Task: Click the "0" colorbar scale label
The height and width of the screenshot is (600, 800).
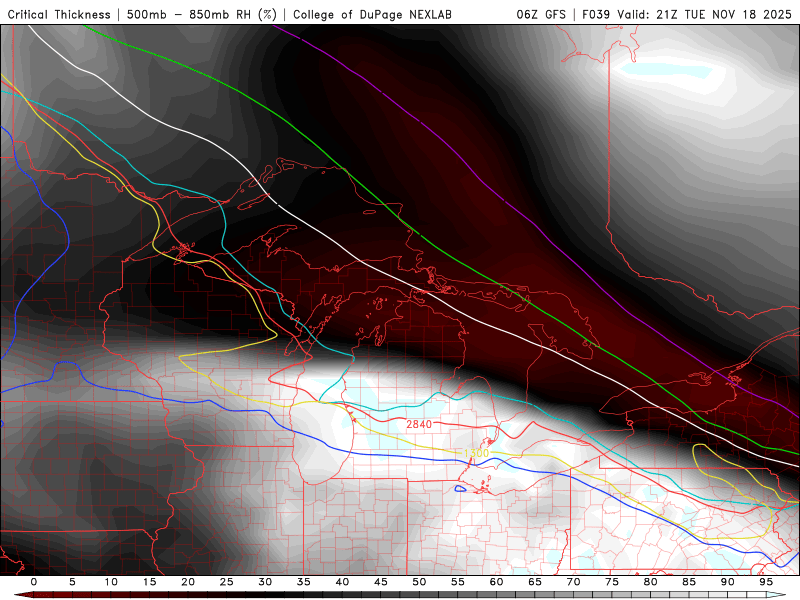Action: click(x=34, y=582)
